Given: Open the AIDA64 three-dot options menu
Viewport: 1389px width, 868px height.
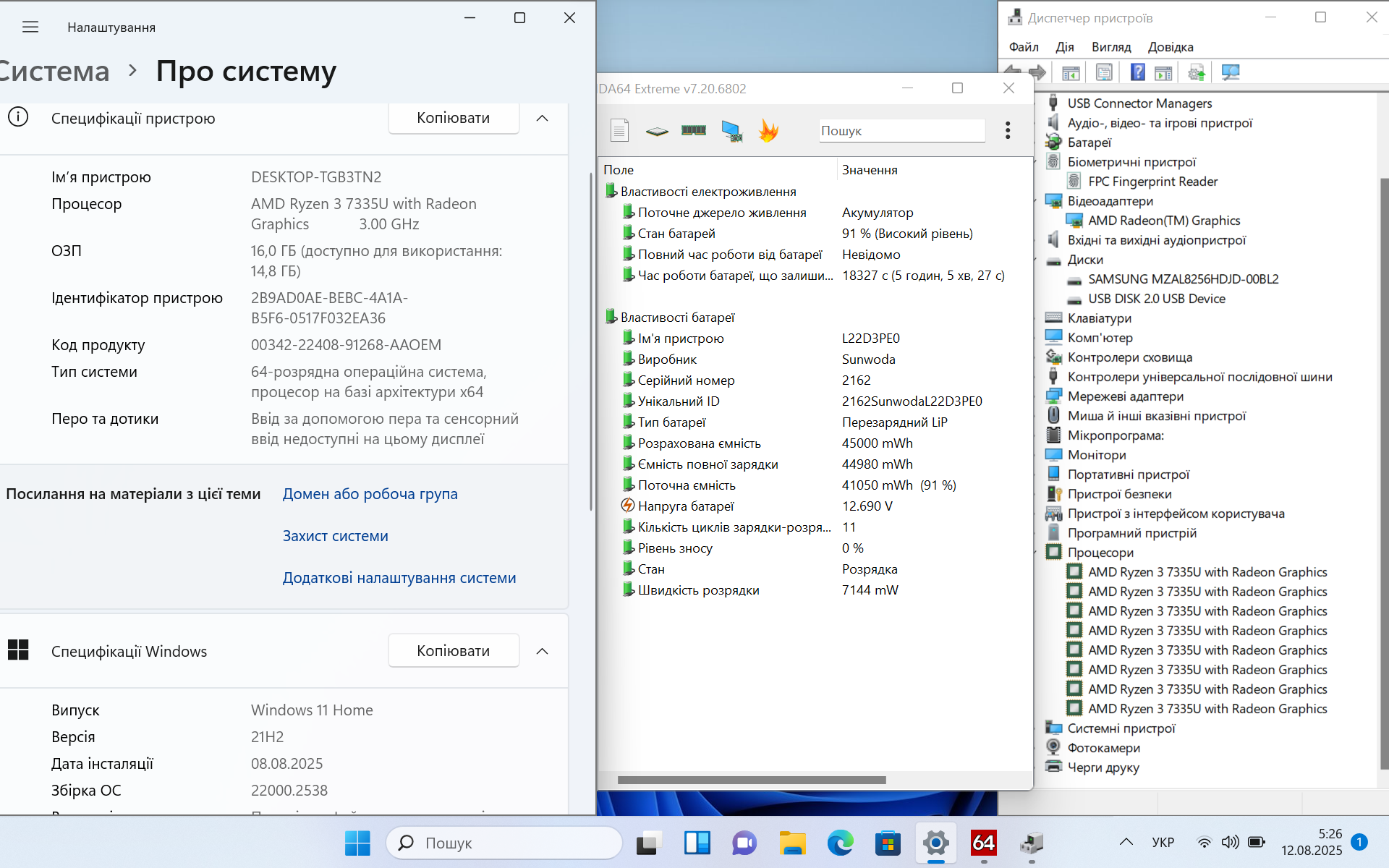Looking at the screenshot, I should coord(1007,130).
